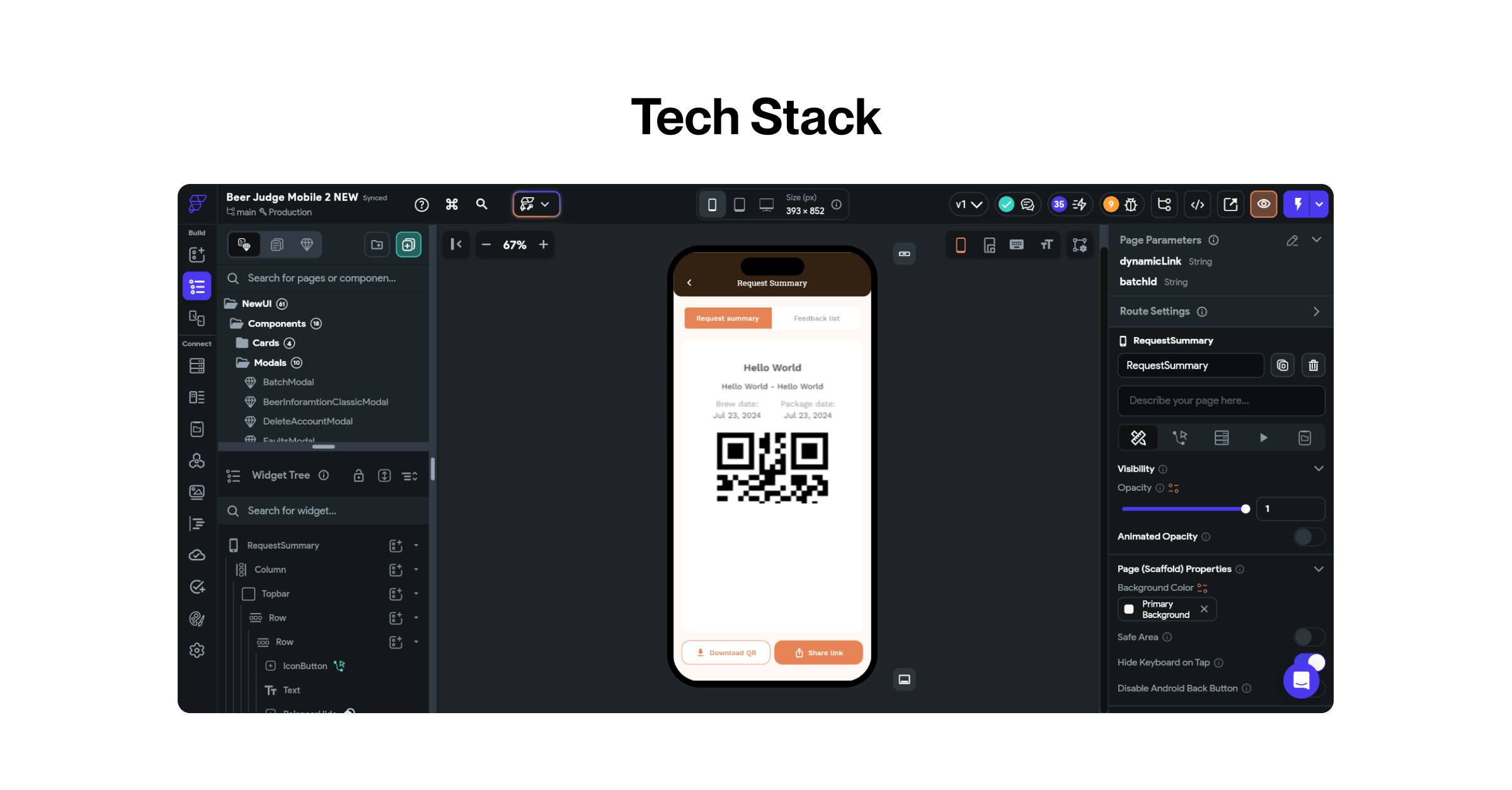The width and height of the screenshot is (1512, 790).
Task: Open Theme Settings palette icon in sidebar
Action: (197, 619)
